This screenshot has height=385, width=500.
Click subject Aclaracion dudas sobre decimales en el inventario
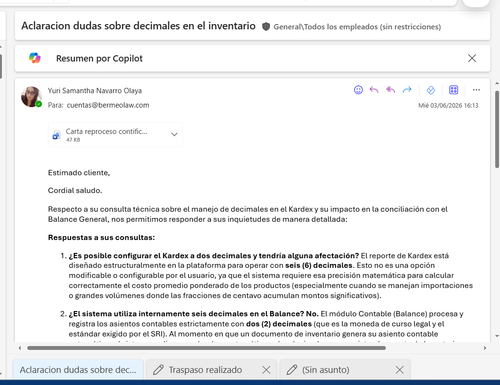[138, 26]
